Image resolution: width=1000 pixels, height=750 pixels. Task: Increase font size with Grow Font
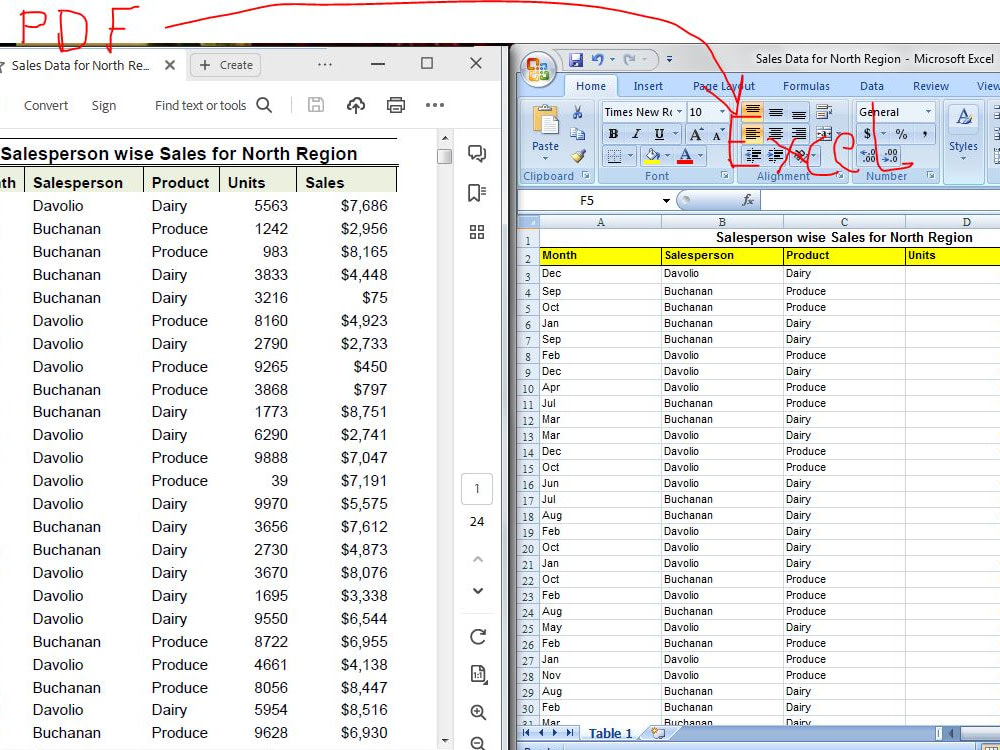click(696, 134)
